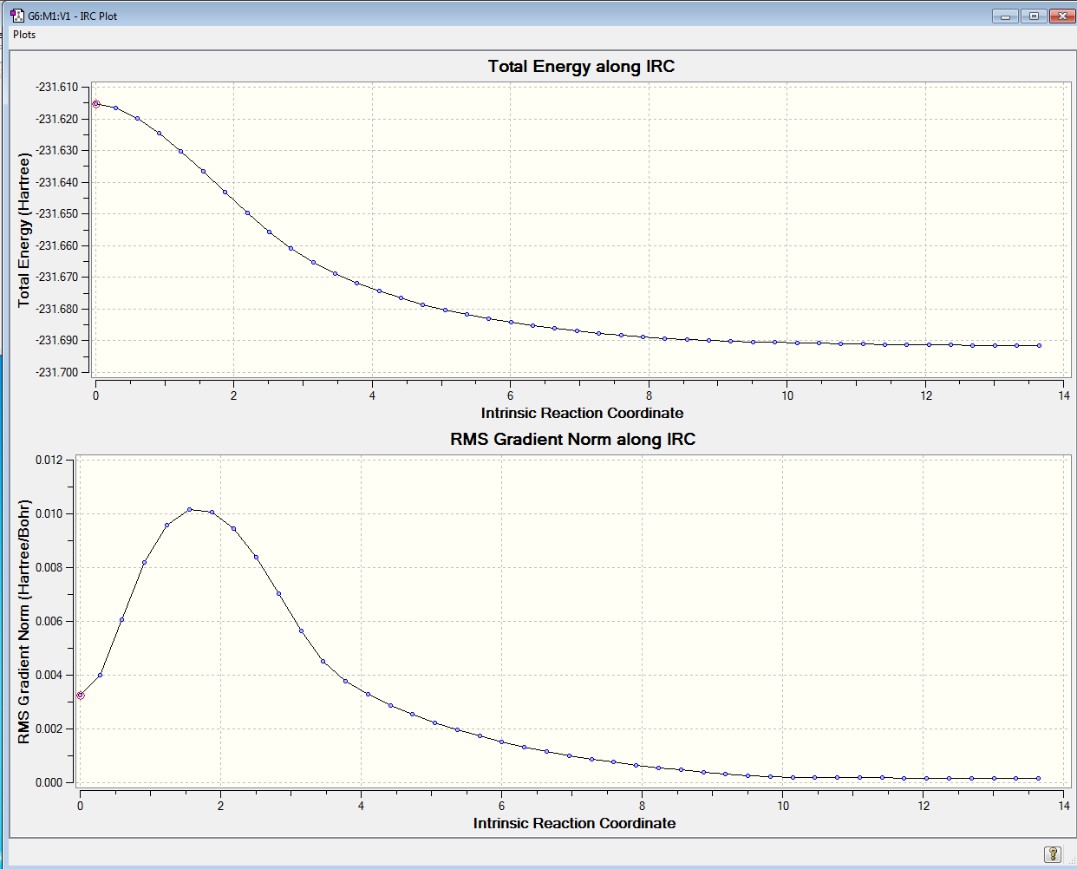
Task: Click the IRC Plot window title bar icon
Action: coord(17,15)
